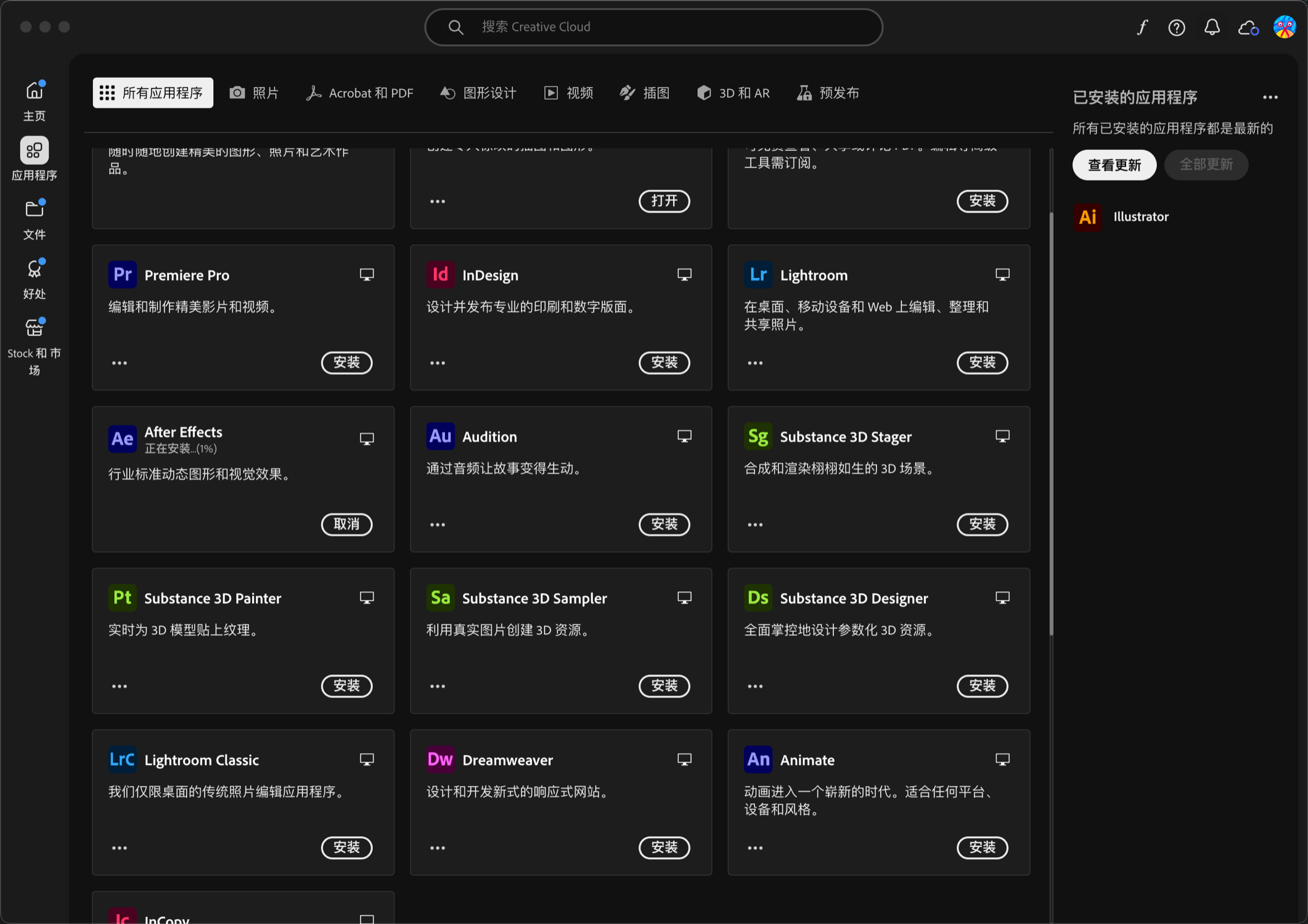Open the notifications bell
Screen dimensions: 1308x924
pos(1212,27)
